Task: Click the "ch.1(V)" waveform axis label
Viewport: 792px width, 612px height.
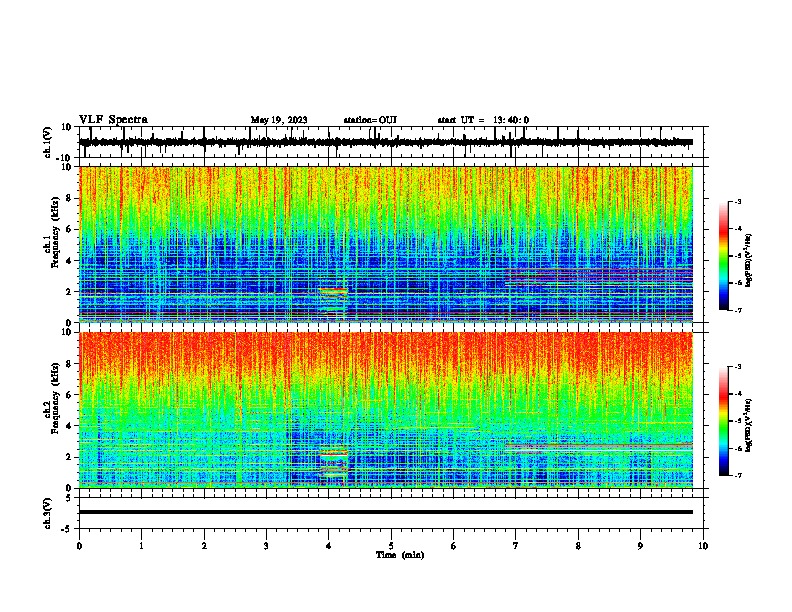Action: (x=48, y=142)
